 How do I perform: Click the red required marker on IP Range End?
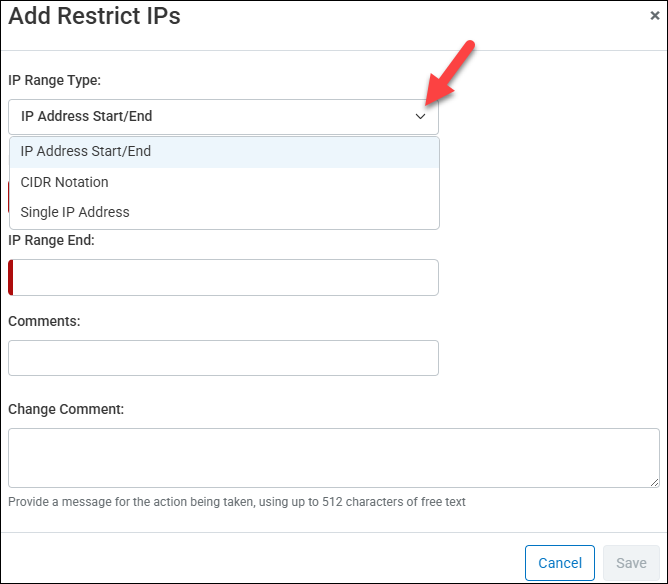point(11,278)
